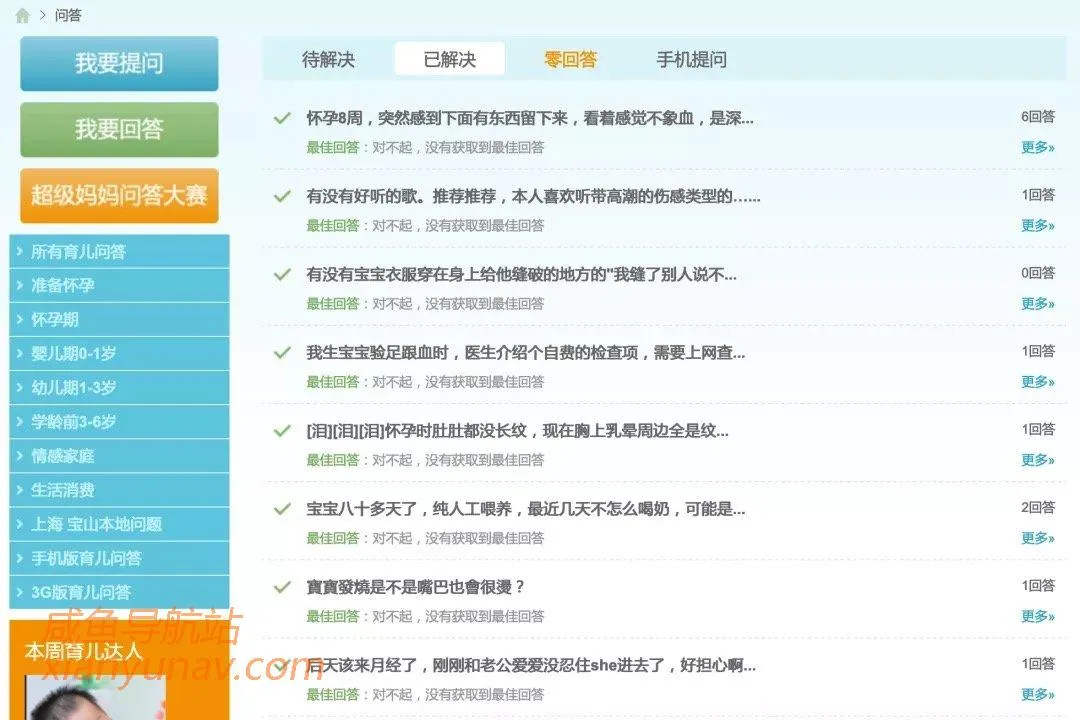Click checkmark icon next to 宝宝八十多天了 question
Viewport: 1080px width, 720px height.
point(282,509)
